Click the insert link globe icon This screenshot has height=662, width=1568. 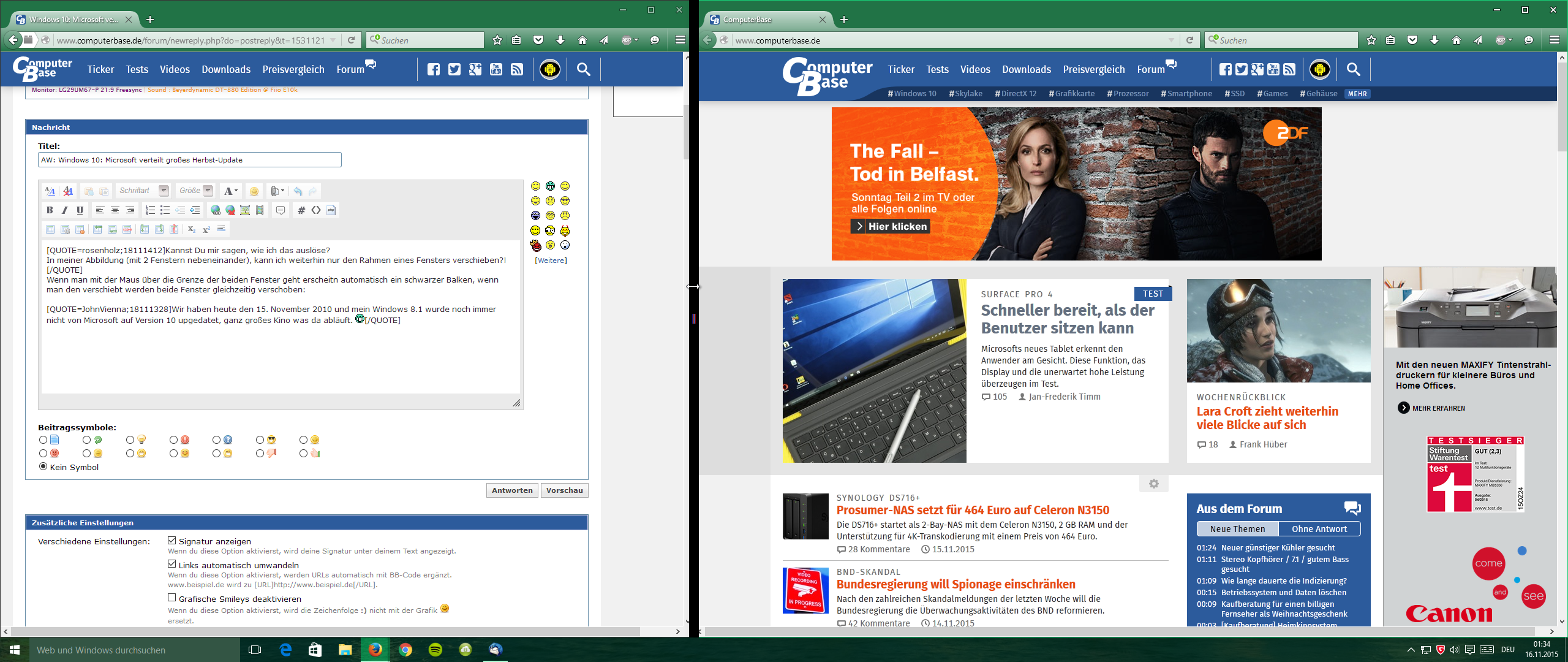pos(216,210)
